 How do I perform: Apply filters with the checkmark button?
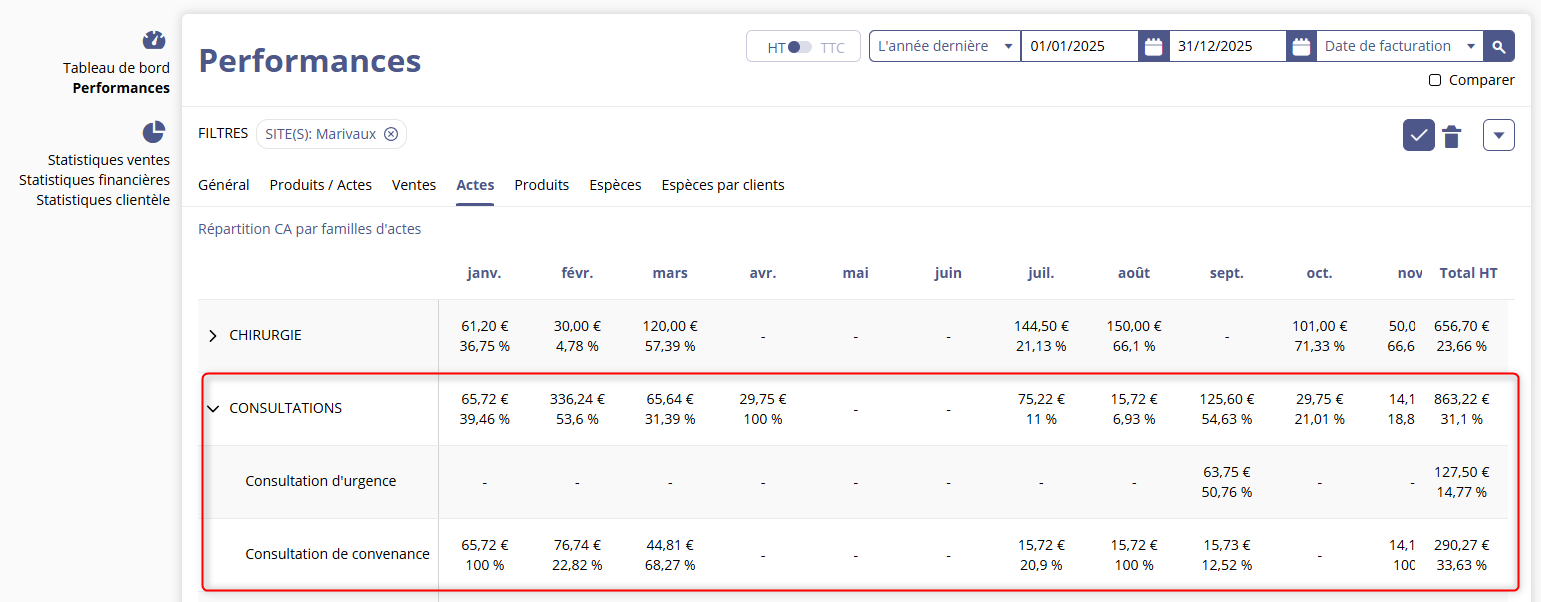click(1418, 135)
